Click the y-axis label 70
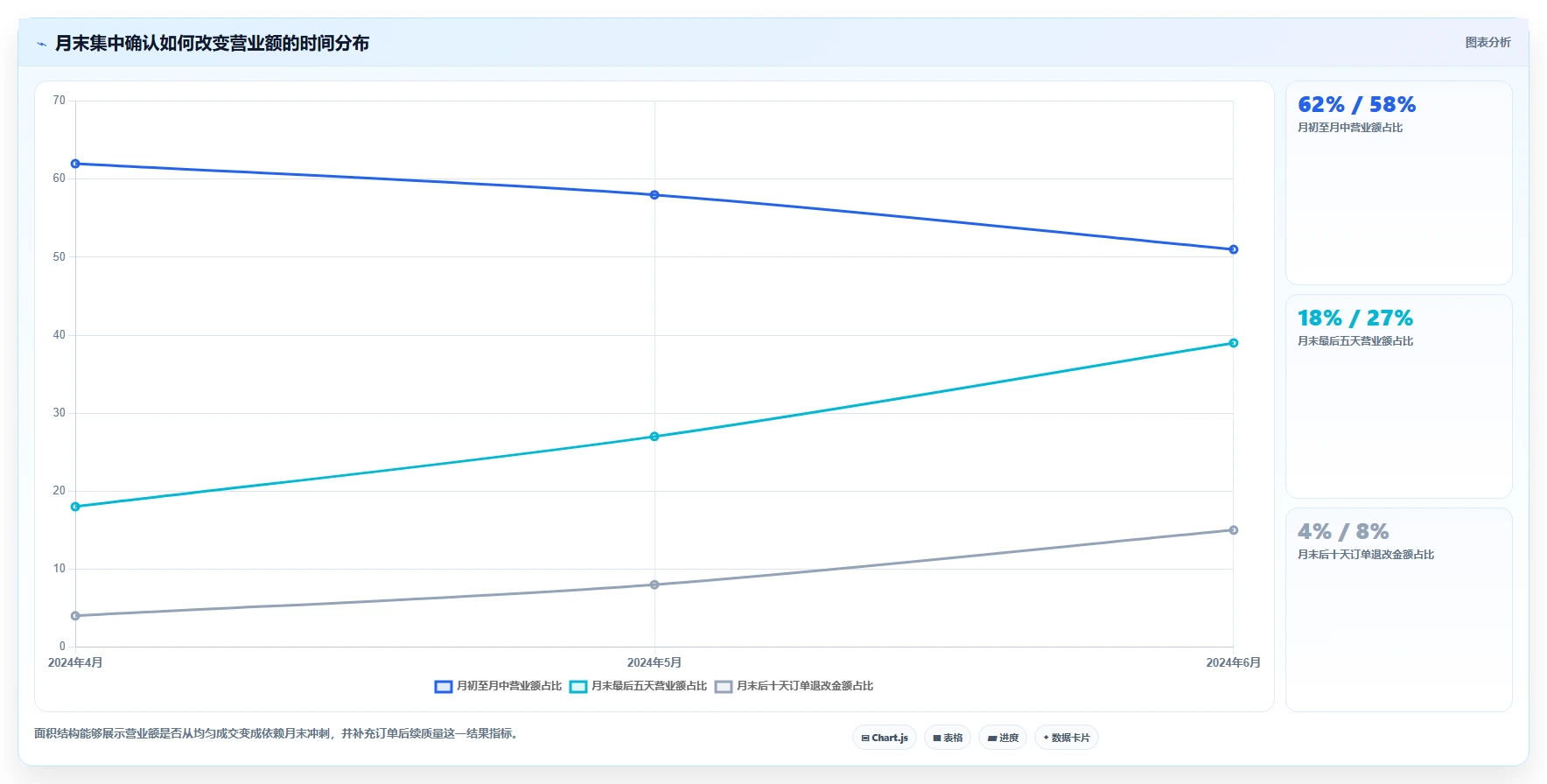The height and width of the screenshot is (784, 1547). pos(59,101)
